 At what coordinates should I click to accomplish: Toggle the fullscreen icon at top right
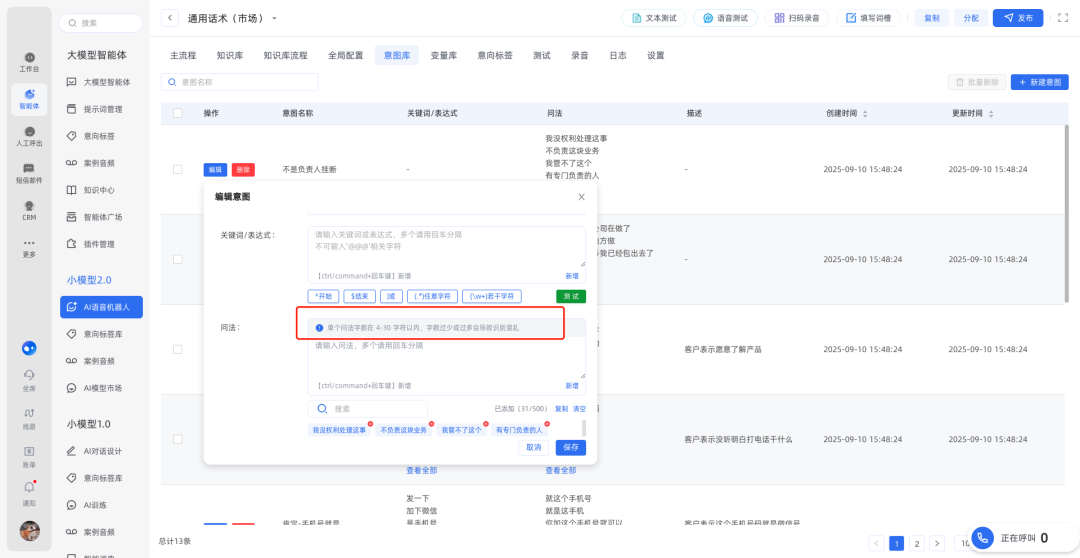point(1063,18)
